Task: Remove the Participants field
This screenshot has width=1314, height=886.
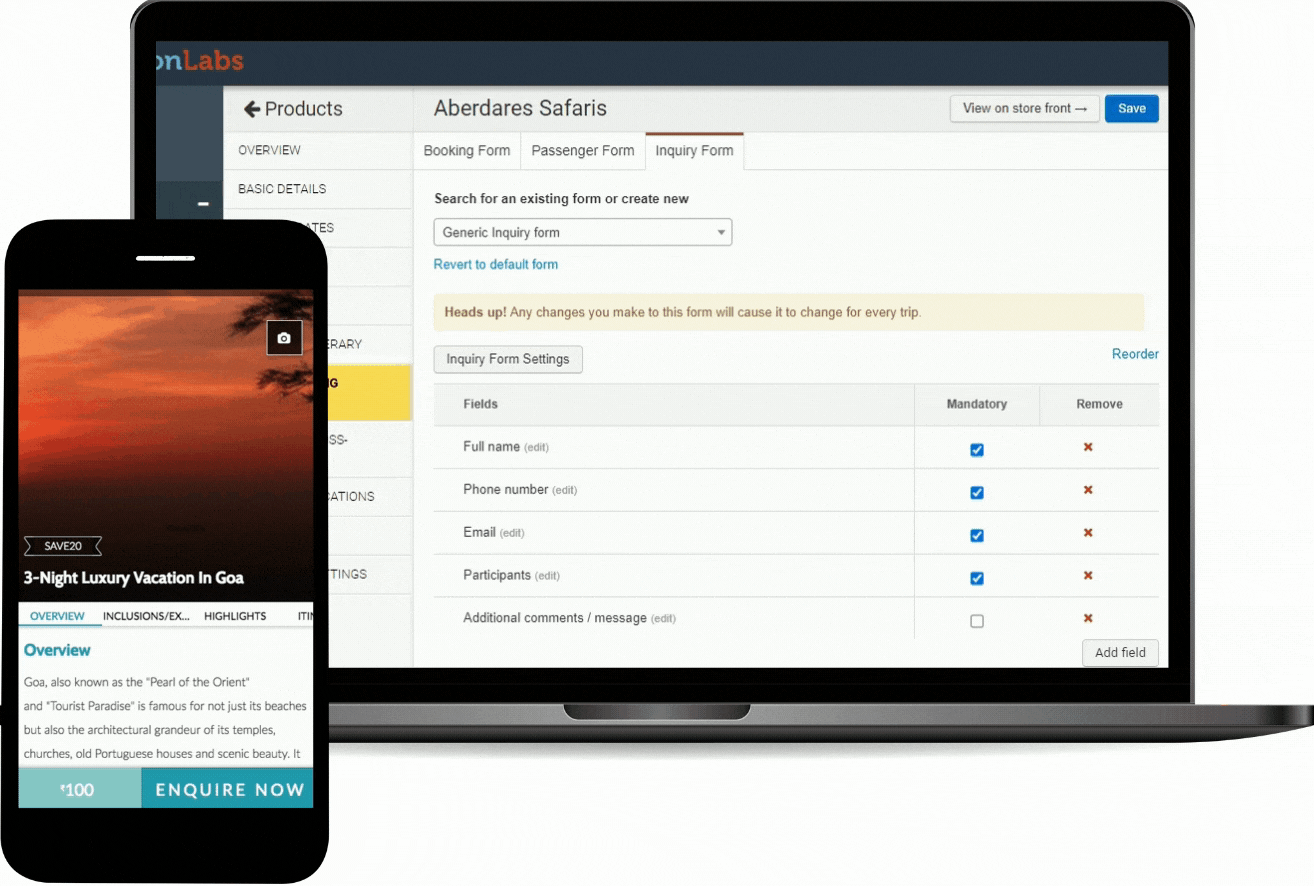Action: (x=1088, y=576)
